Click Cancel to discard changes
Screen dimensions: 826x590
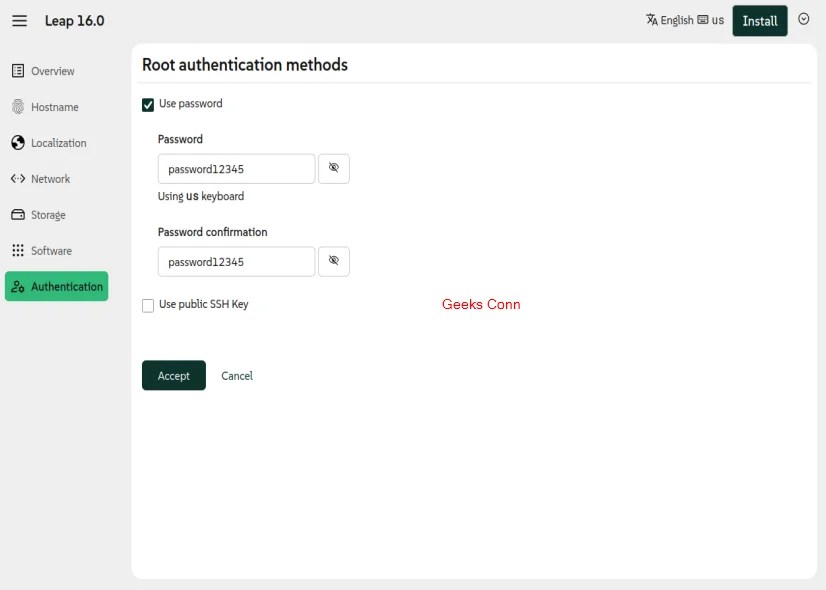[x=237, y=375]
